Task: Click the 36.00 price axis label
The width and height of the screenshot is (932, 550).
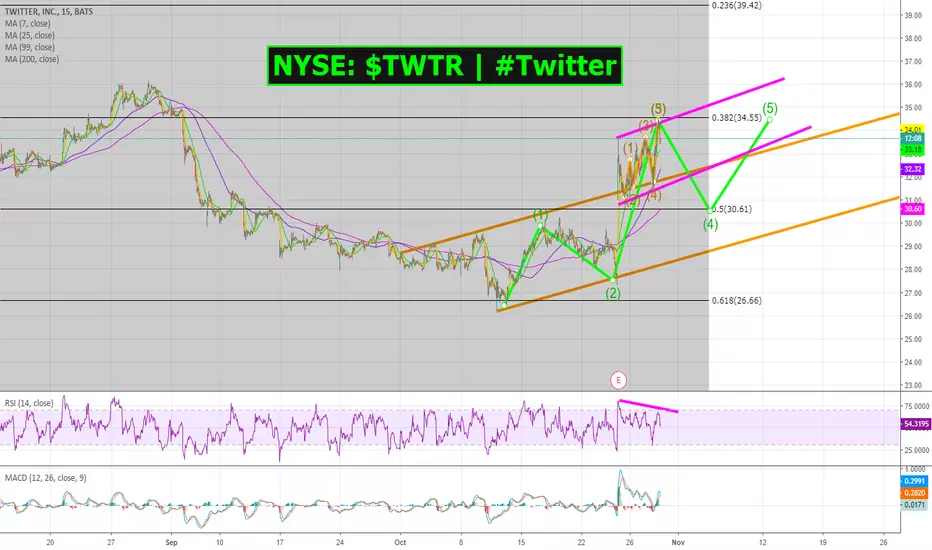Action: 913,84
